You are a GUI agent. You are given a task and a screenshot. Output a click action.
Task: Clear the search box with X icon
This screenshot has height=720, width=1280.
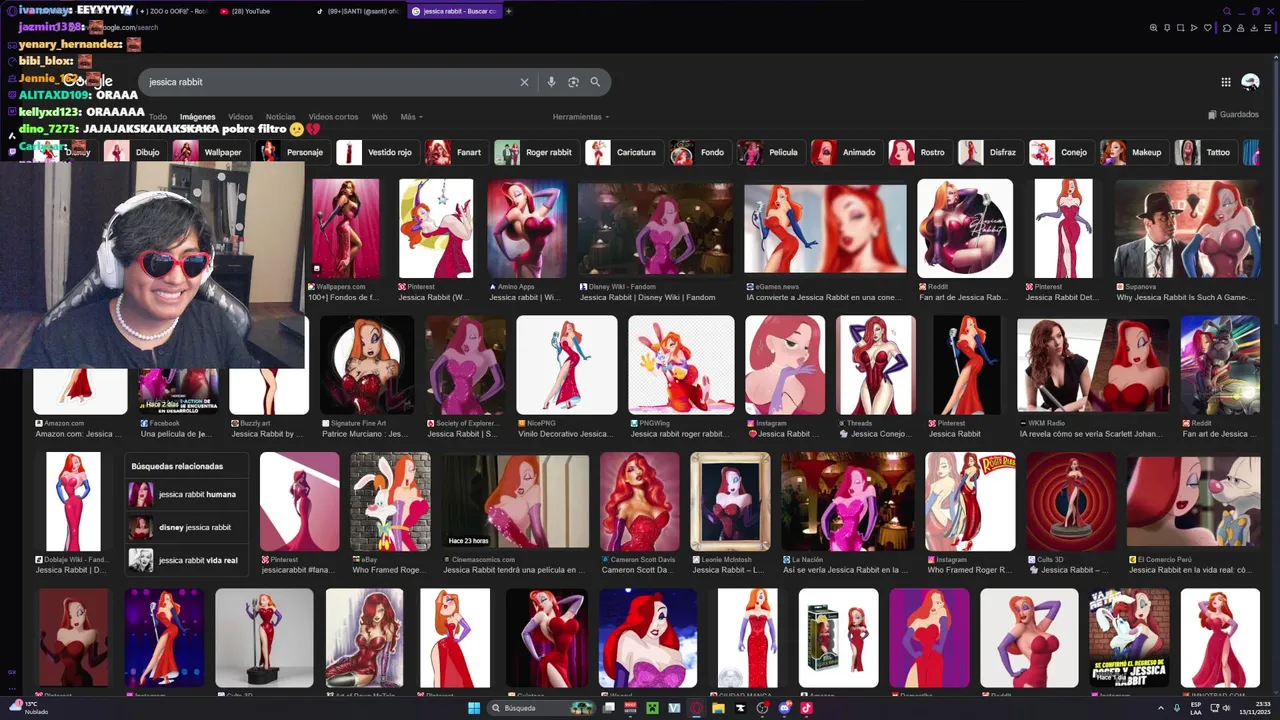click(x=524, y=82)
